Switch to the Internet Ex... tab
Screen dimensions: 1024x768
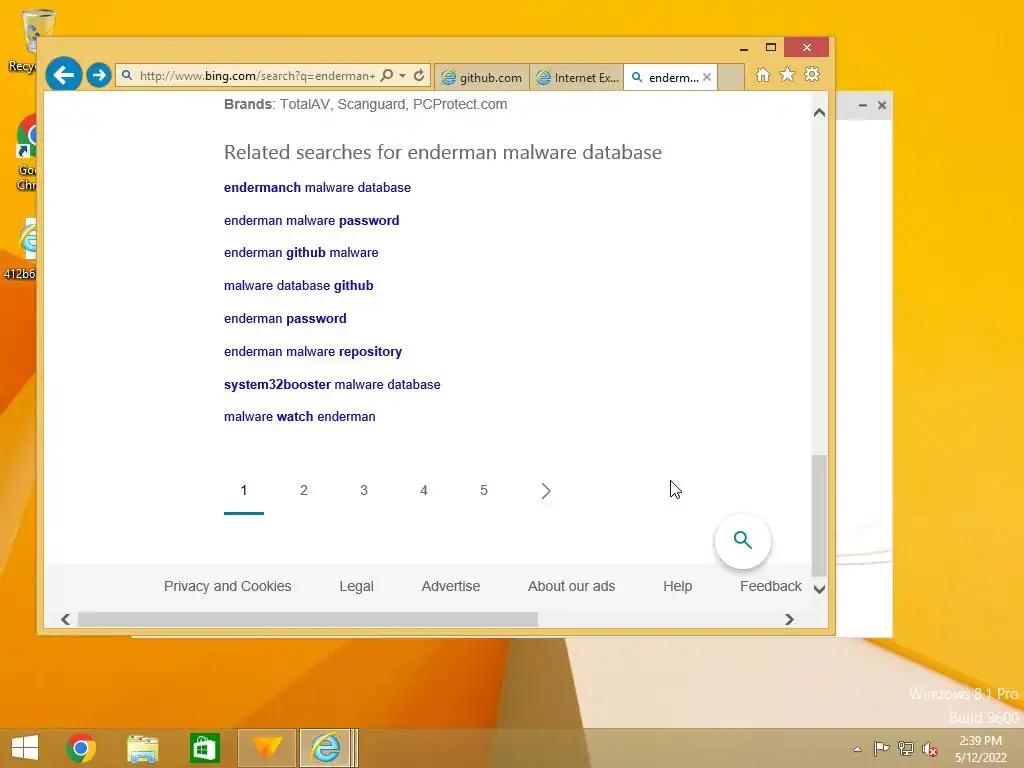(577, 77)
